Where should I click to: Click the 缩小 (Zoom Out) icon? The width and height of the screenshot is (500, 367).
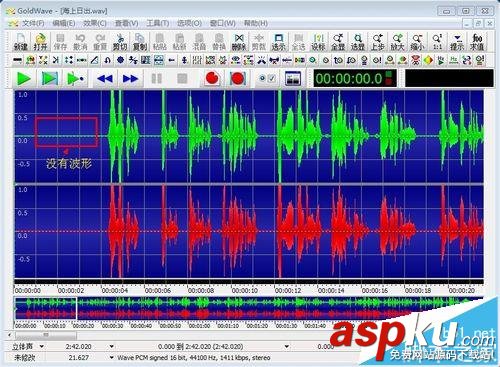point(417,42)
